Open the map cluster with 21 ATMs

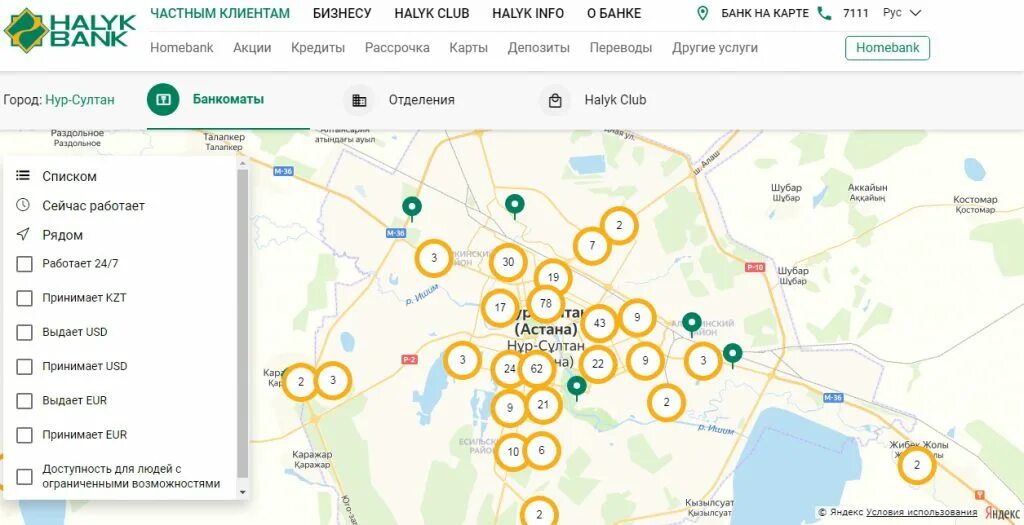(x=543, y=405)
